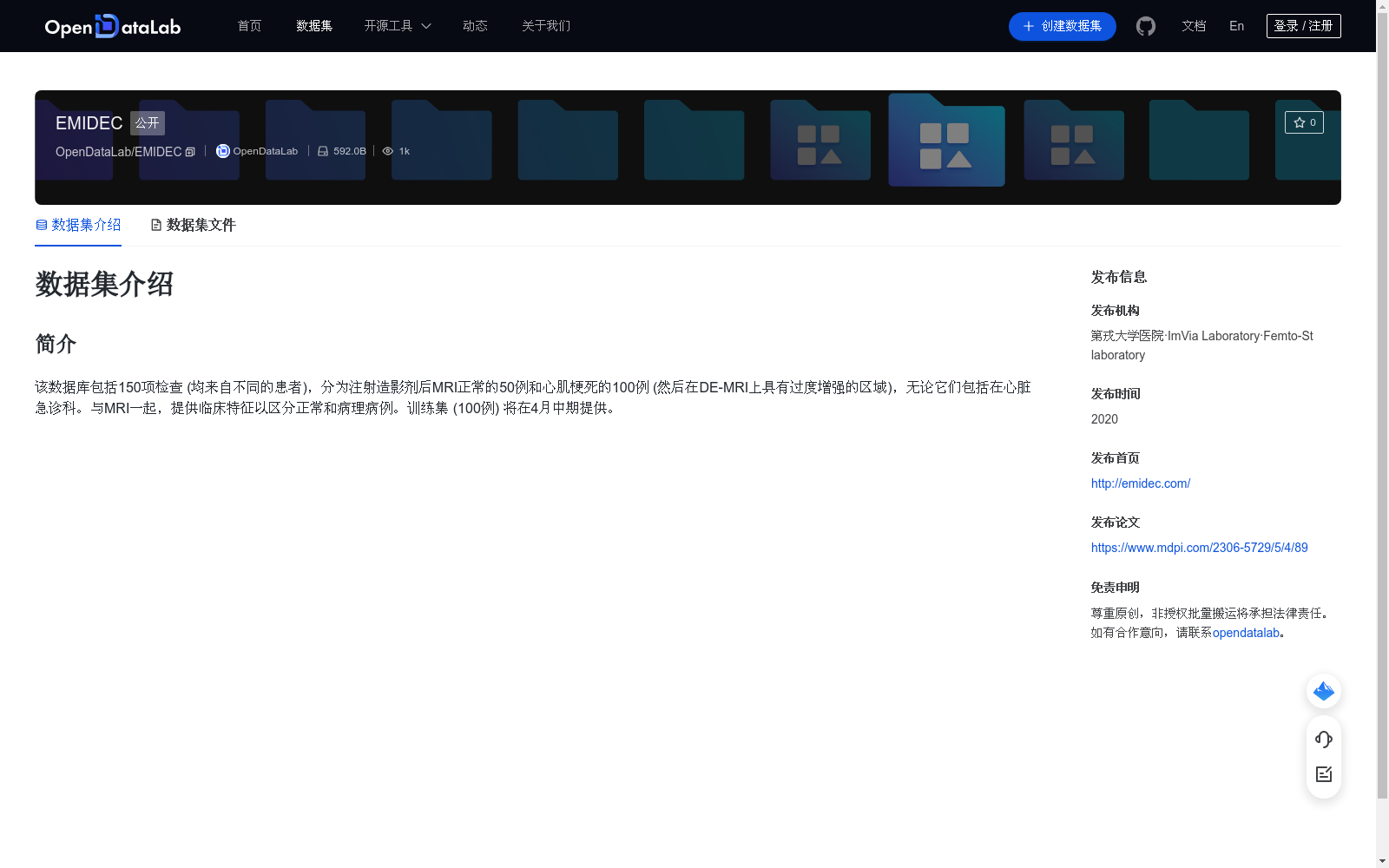The image size is (1389, 868).
Task: Expand the 开源工具 dropdown menu
Action: pos(398,26)
